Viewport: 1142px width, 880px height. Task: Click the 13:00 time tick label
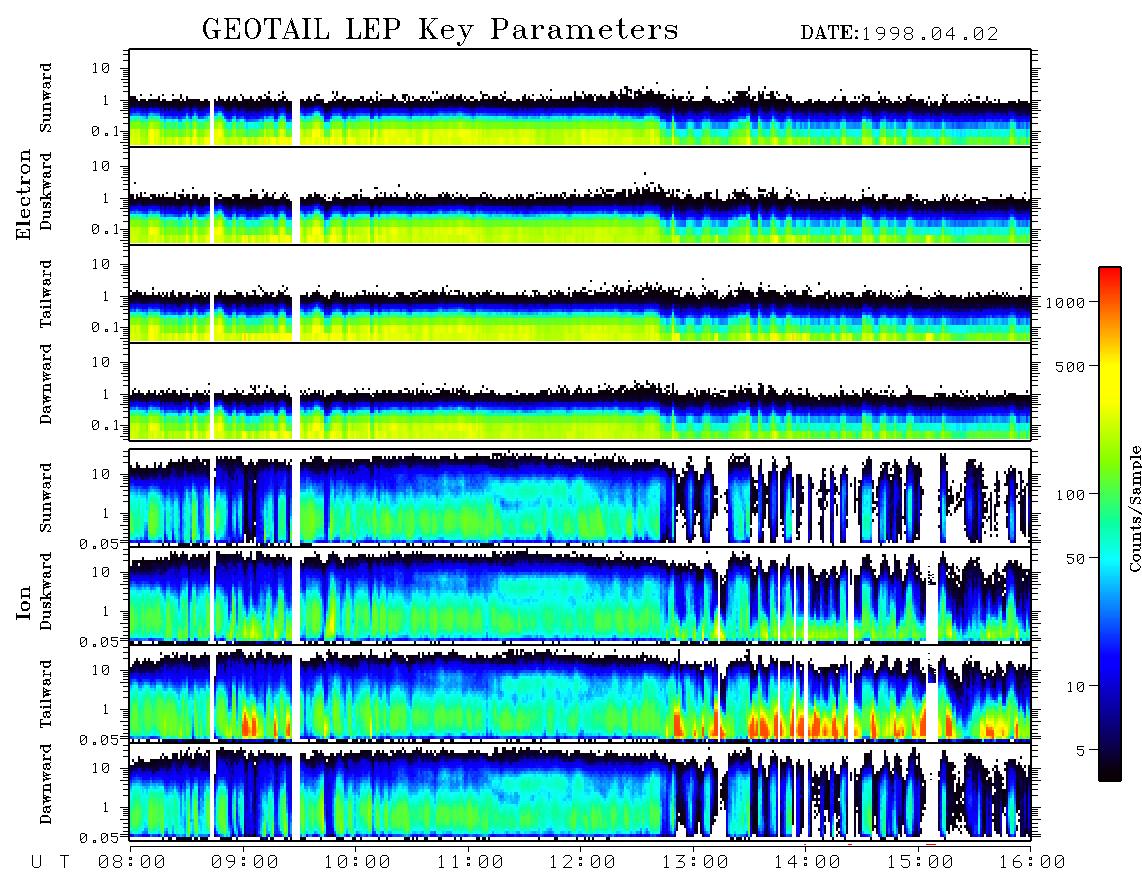pos(696,863)
